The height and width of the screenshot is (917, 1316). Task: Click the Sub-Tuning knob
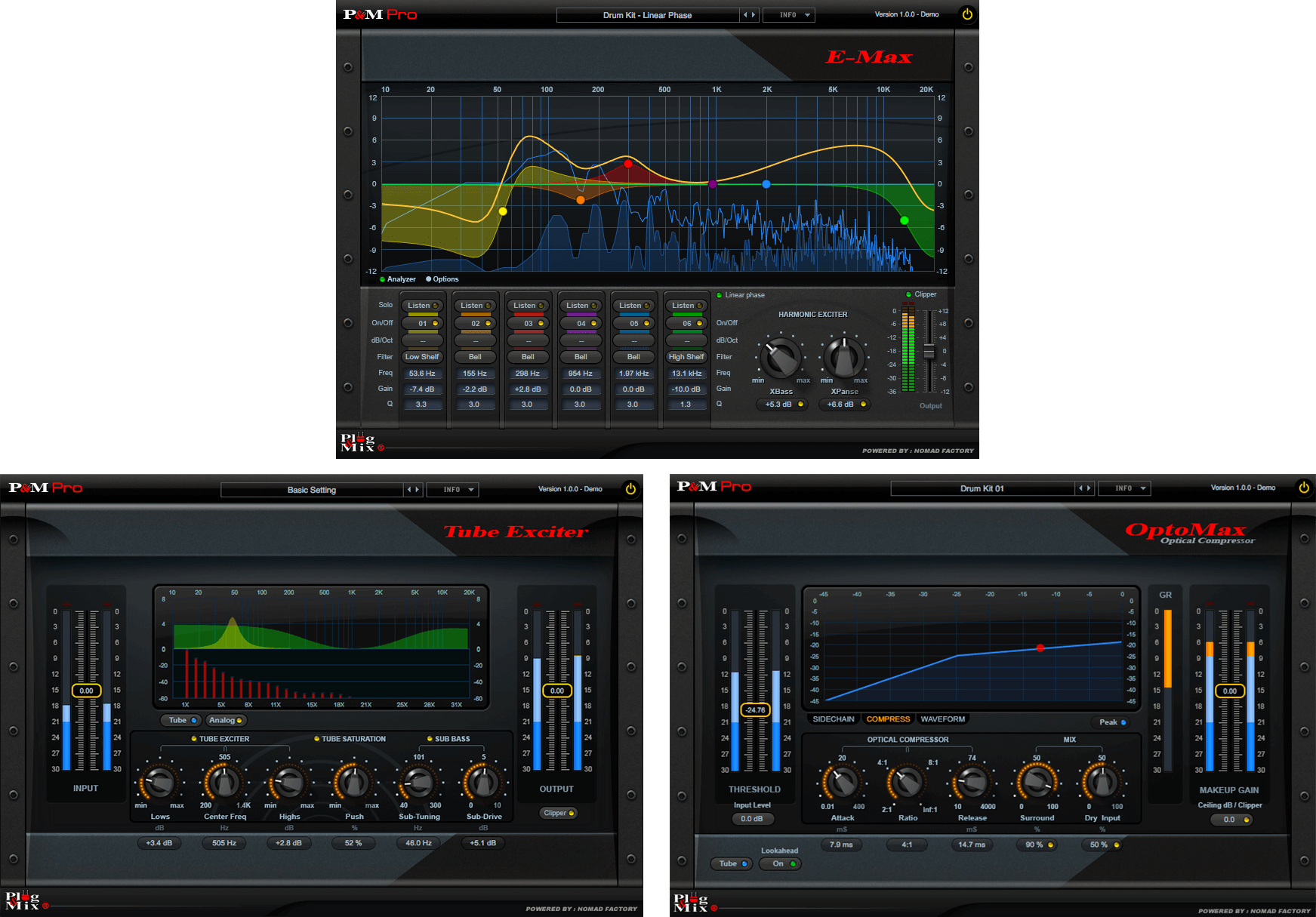click(x=418, y=782)
